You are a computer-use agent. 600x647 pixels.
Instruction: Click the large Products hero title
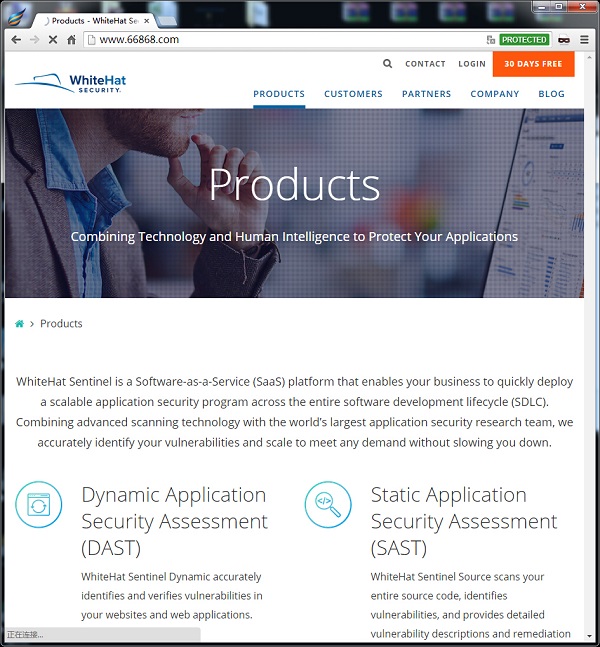294,184
